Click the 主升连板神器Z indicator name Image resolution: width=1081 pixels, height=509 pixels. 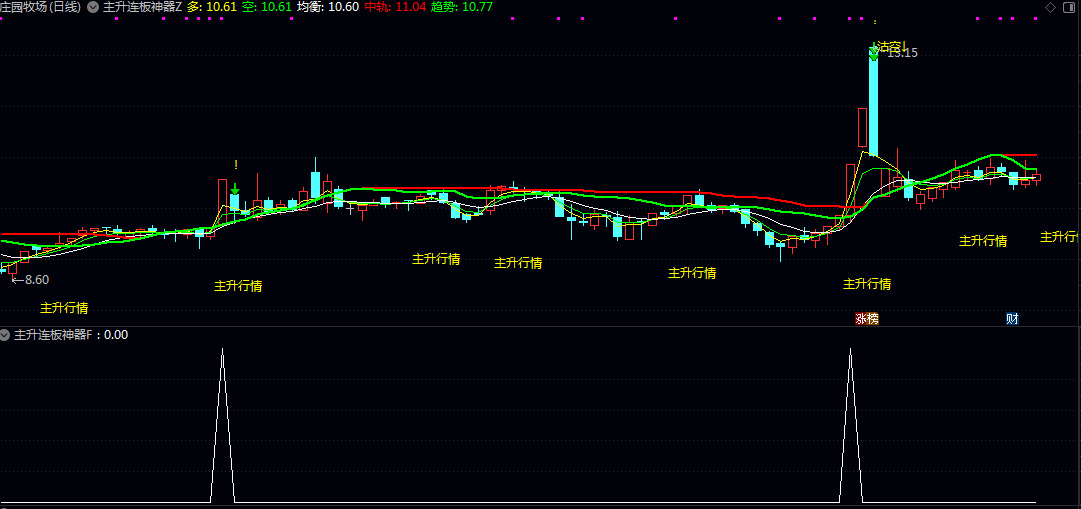point(143,8)
